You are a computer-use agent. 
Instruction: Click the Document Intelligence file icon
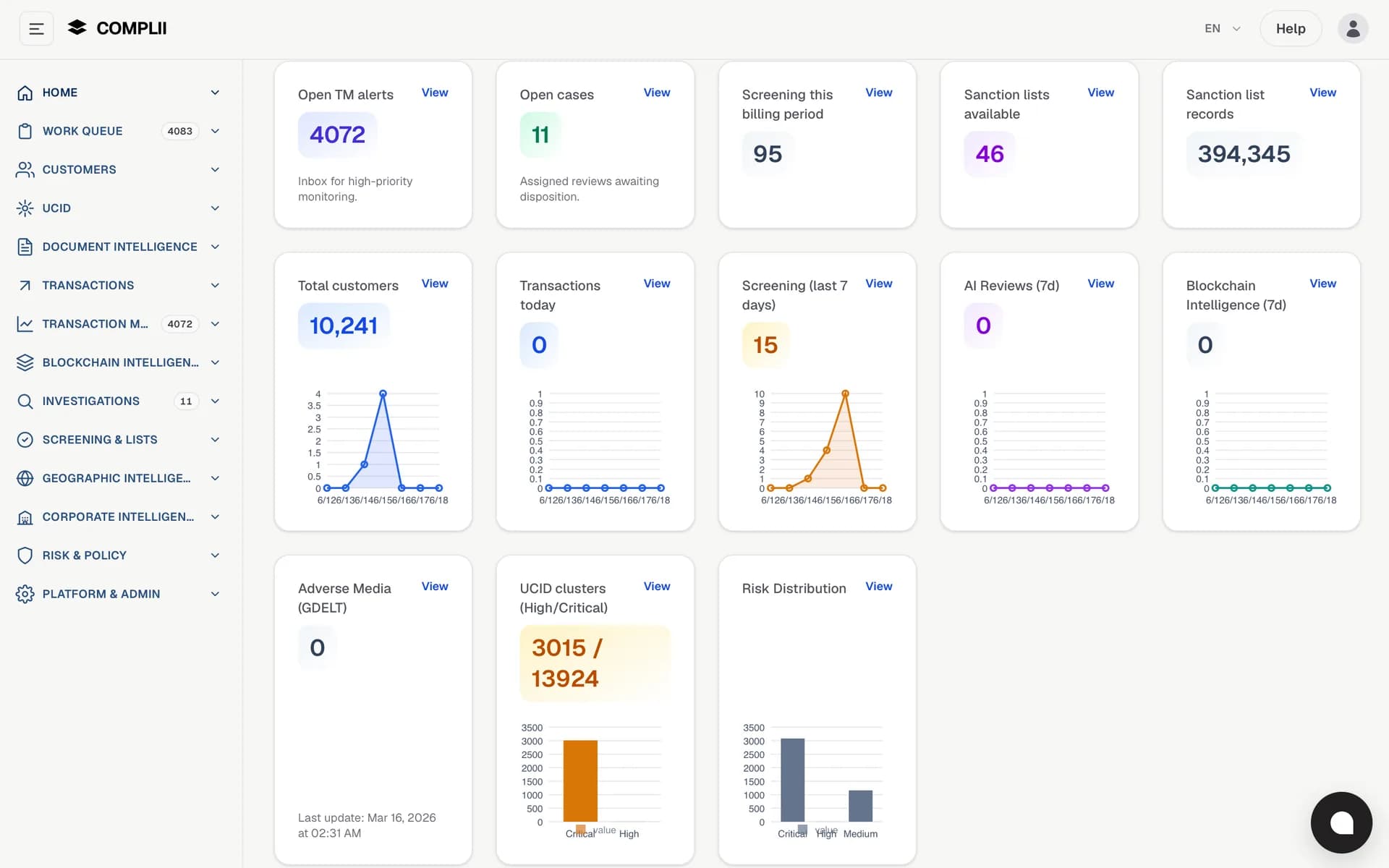pyautogui.click(x=25, y=247)
